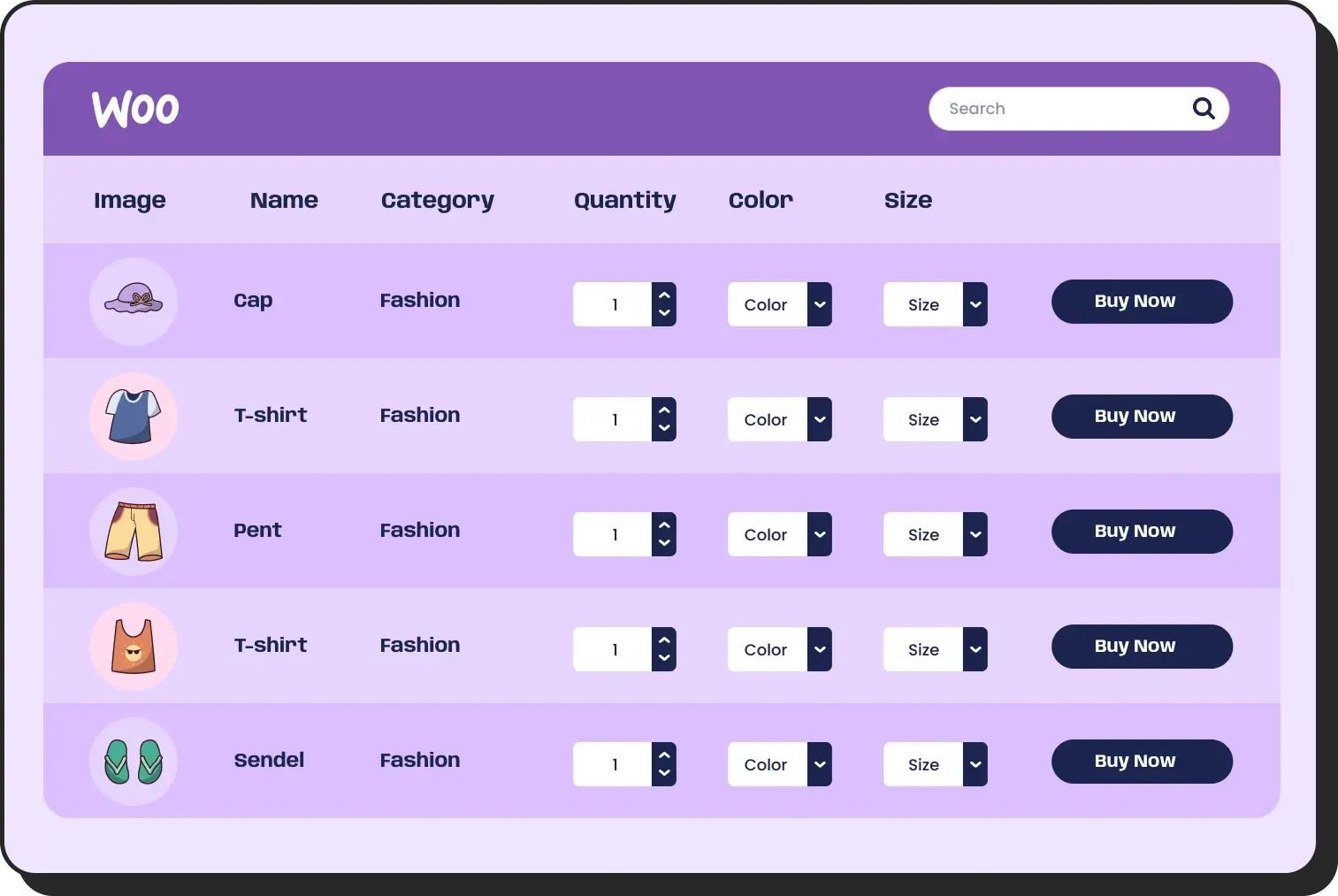
Task: Click the search magnifier icon
Action: (1204, 109)
